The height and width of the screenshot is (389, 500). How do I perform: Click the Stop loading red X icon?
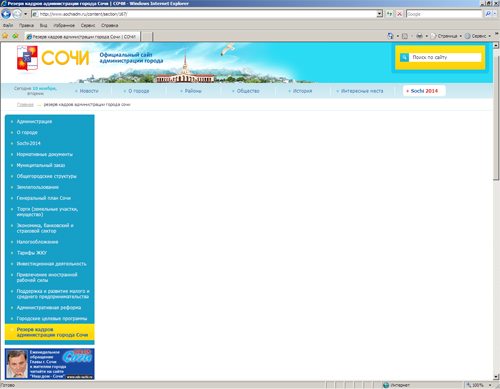click(x=400, y=14)
